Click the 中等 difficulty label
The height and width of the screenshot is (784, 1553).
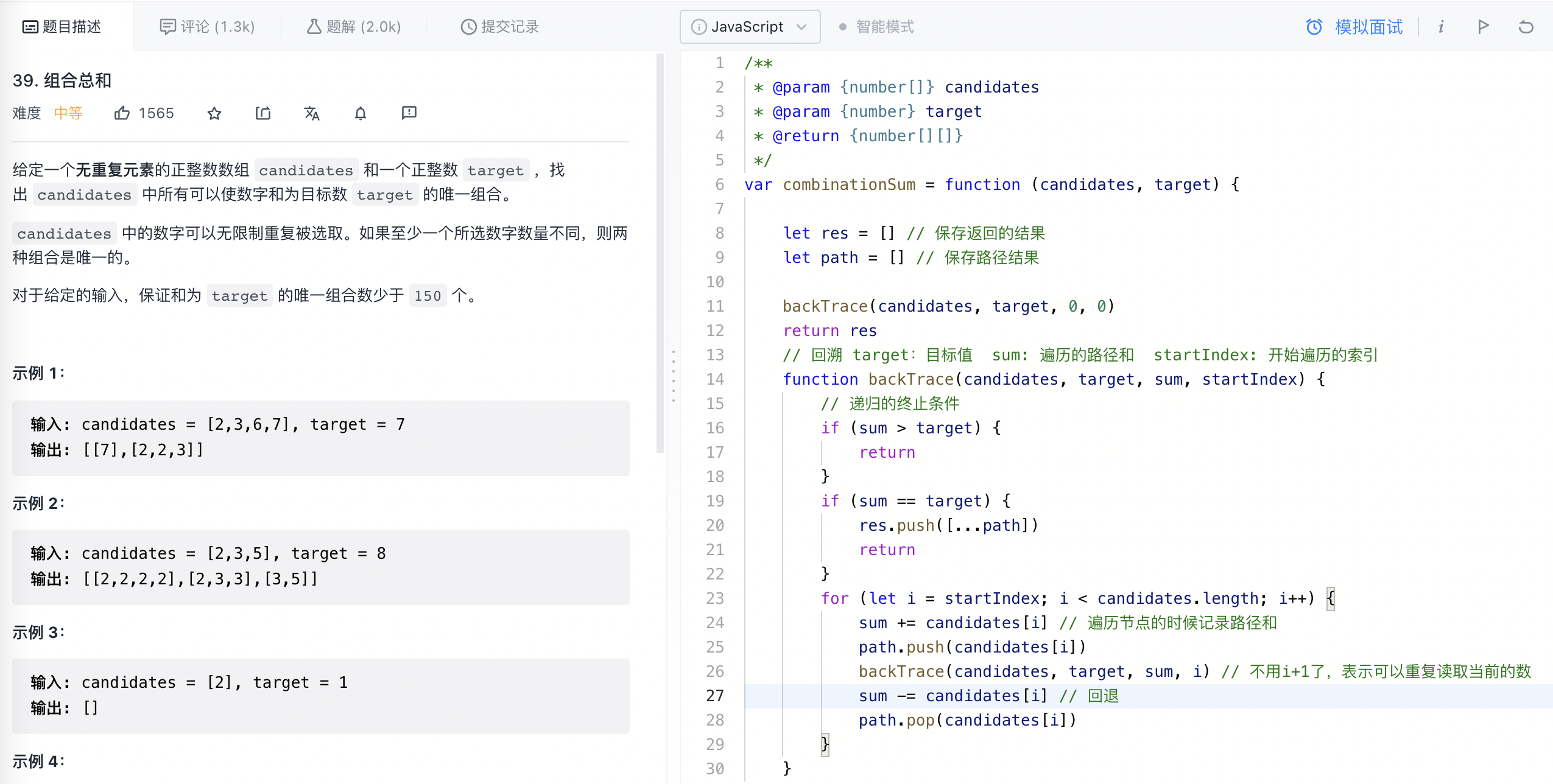pos(68,113)
